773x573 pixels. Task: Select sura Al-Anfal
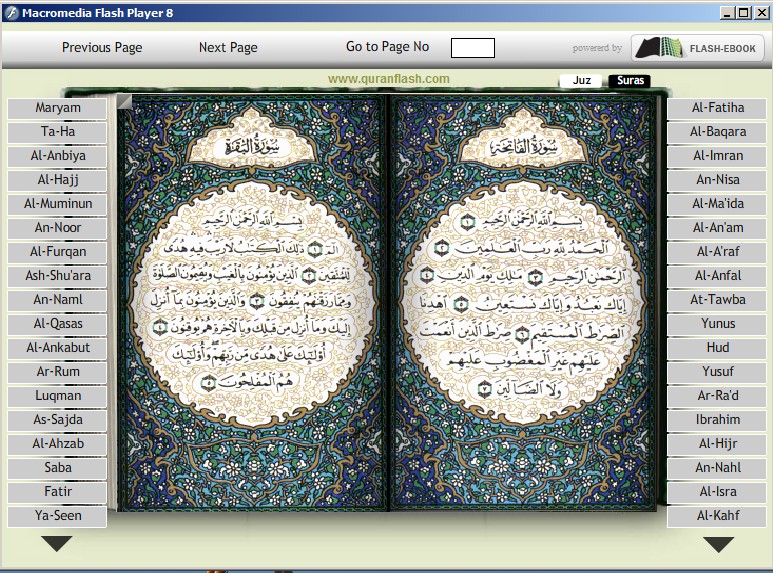click(x=717, y=276)
